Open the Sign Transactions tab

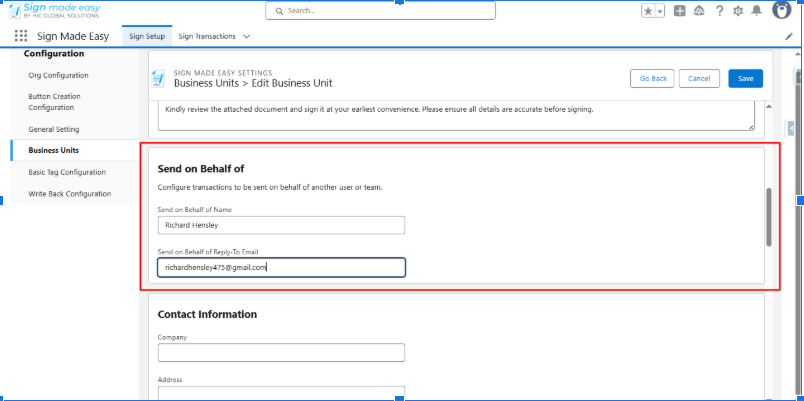pyautogui.click(x=207, y=36)
